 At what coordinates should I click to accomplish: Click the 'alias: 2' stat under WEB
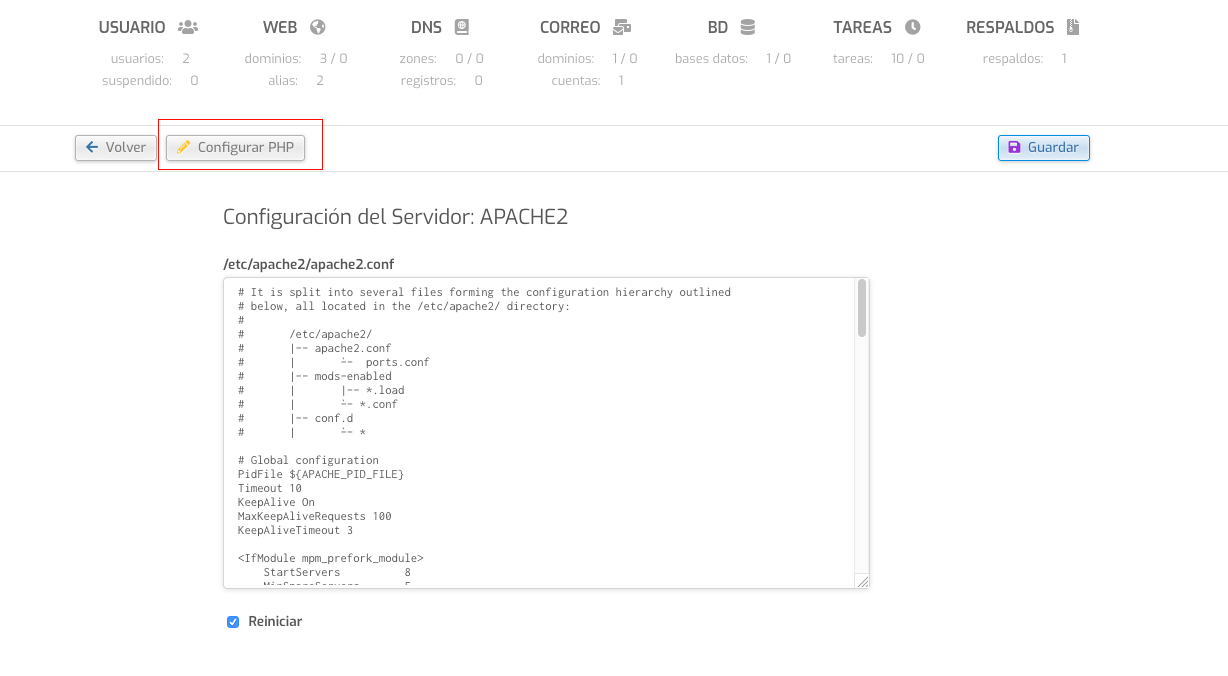[296, 80]
